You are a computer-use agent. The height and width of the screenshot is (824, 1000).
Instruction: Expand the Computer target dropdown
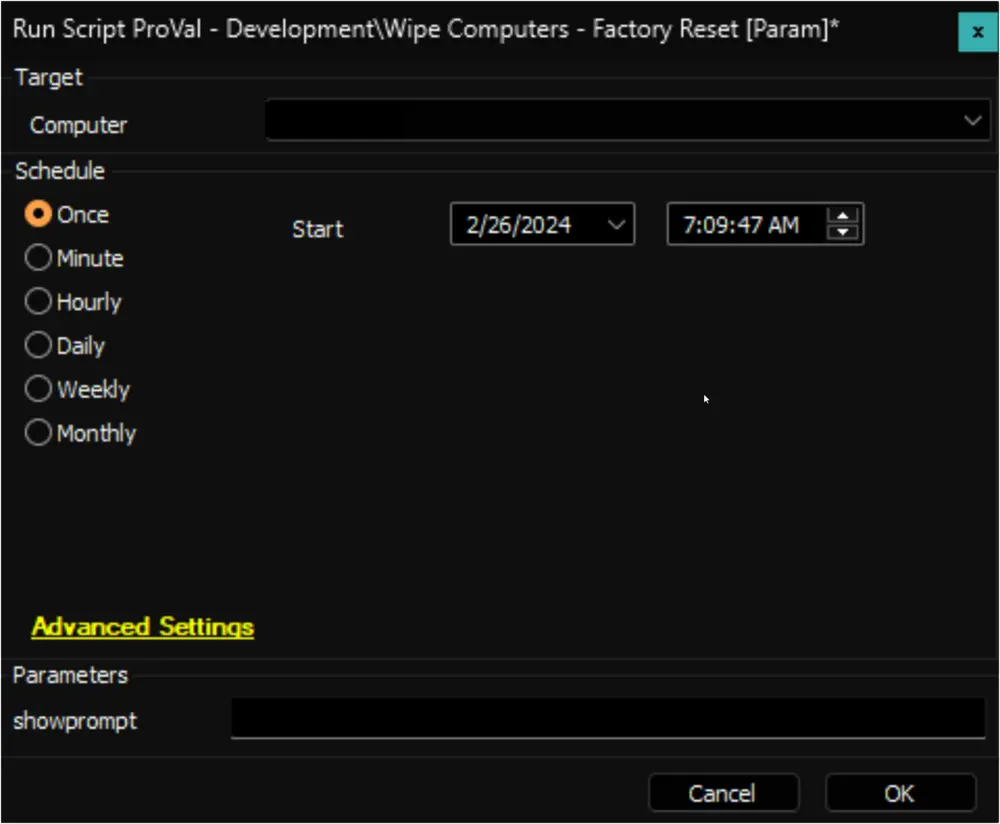click(972, 121)
